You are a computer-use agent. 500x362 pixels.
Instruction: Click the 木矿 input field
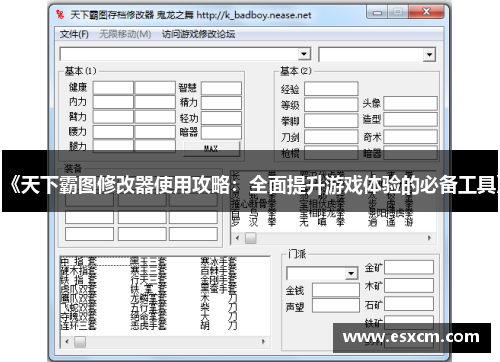pos(409,286)
